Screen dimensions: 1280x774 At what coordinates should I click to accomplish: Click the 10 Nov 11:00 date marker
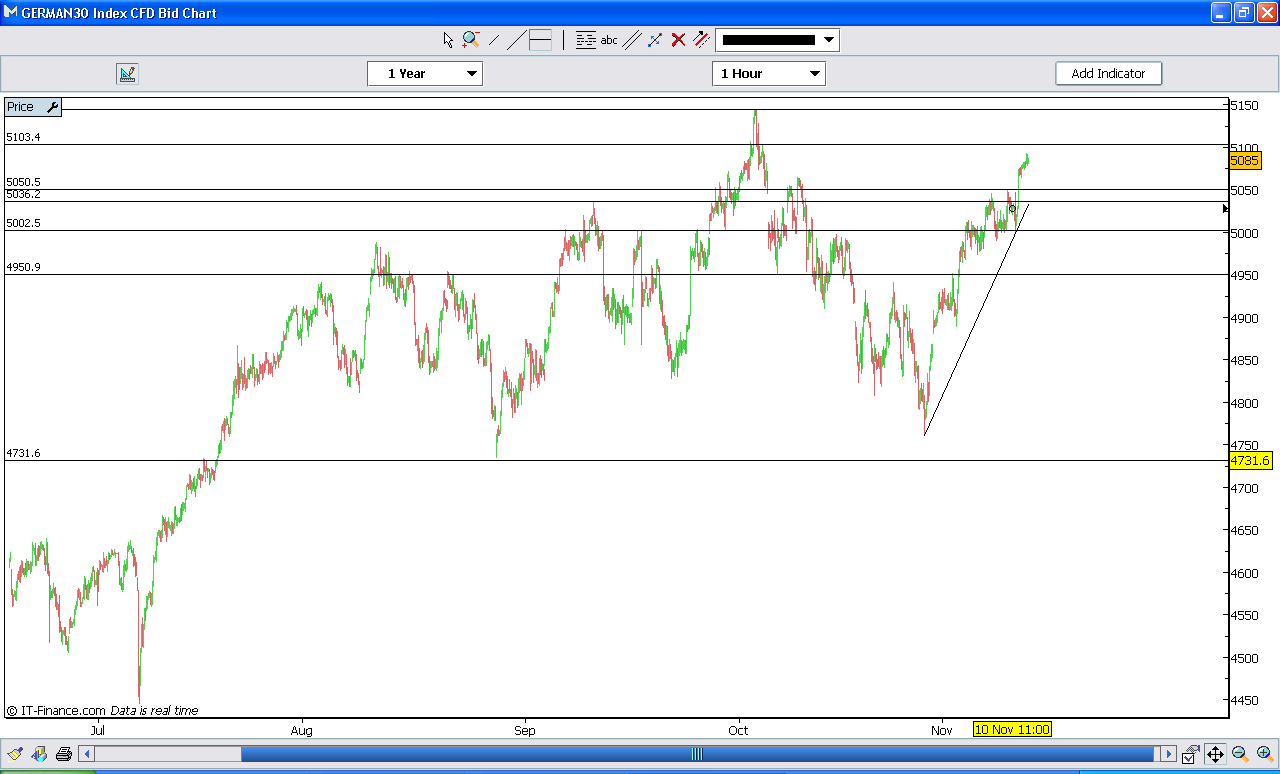(x=1012, y=729)
